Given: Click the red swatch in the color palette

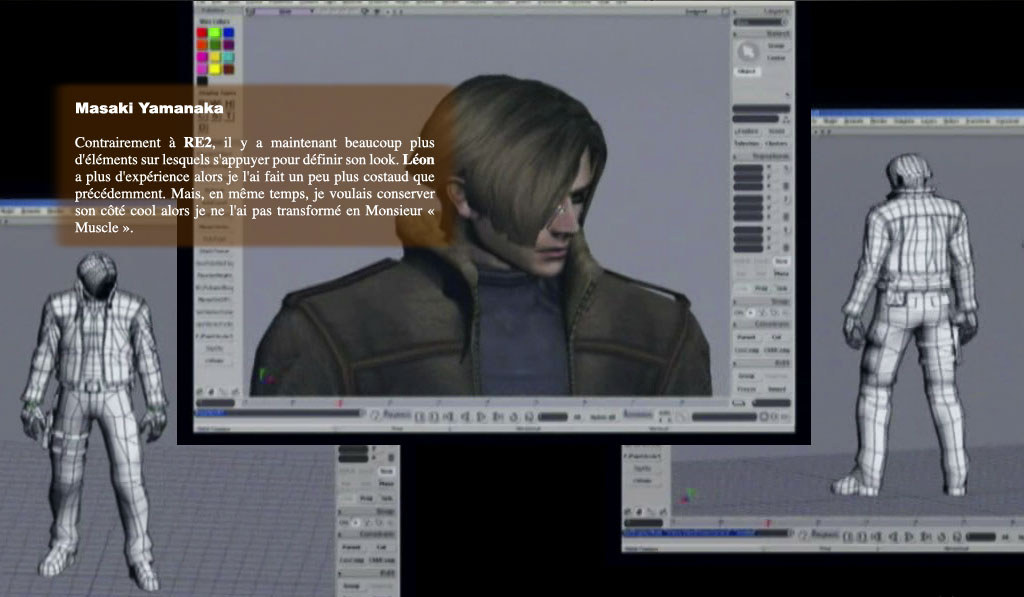Looking at the screenshot, I should click(202, 33).
